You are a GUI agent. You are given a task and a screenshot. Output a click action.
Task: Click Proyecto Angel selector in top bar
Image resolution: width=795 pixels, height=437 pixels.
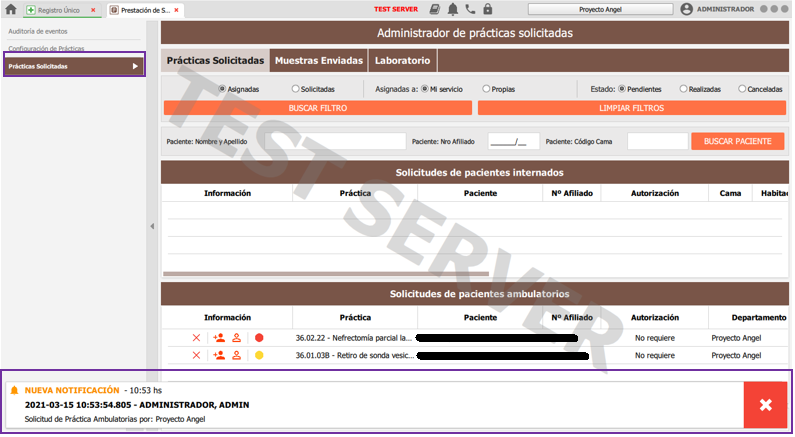(x=600, y=9)
